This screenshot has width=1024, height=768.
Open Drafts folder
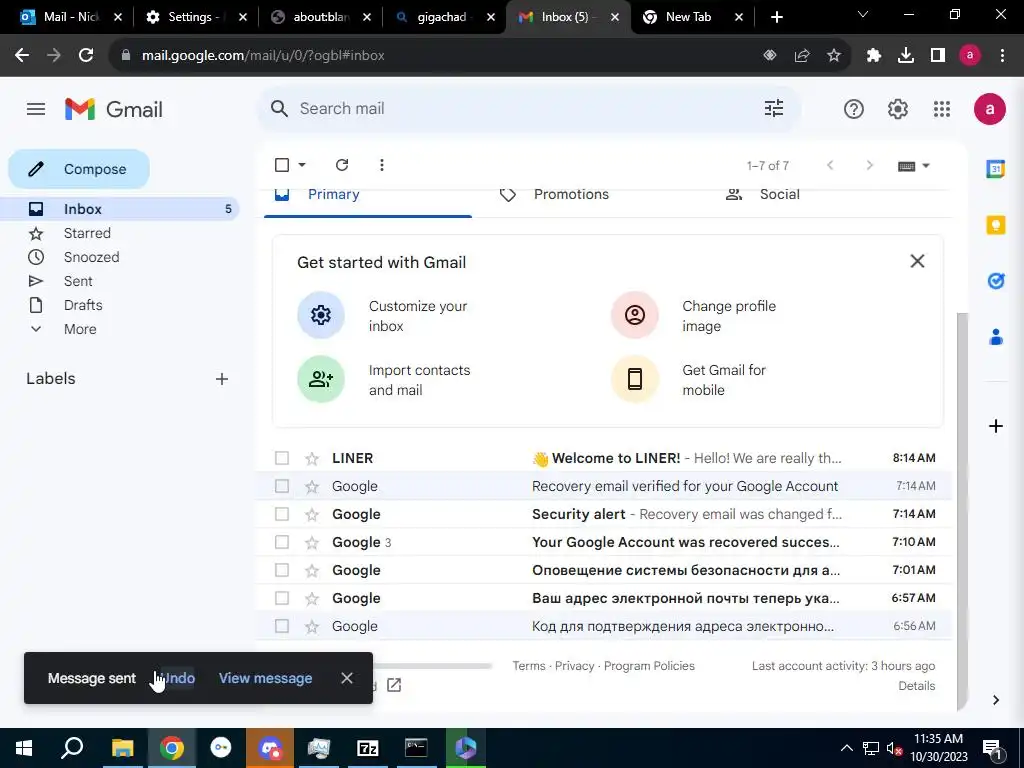[x=83, y=305]
